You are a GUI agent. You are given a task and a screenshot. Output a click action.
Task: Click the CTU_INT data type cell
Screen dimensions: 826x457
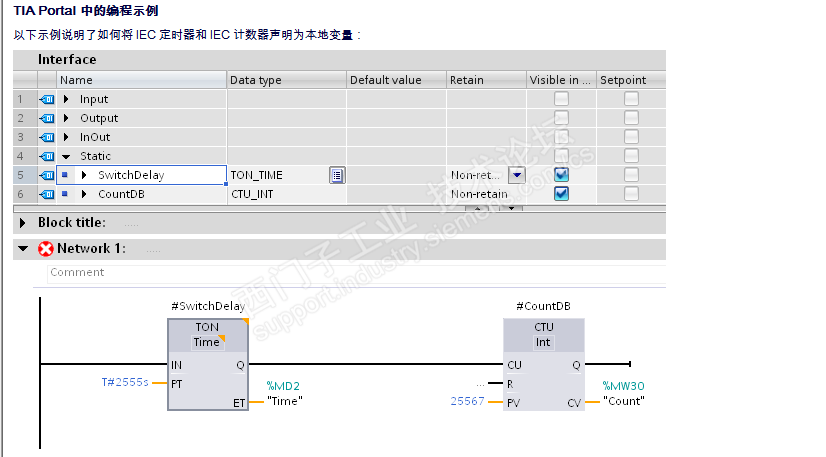tap(287, 194)
